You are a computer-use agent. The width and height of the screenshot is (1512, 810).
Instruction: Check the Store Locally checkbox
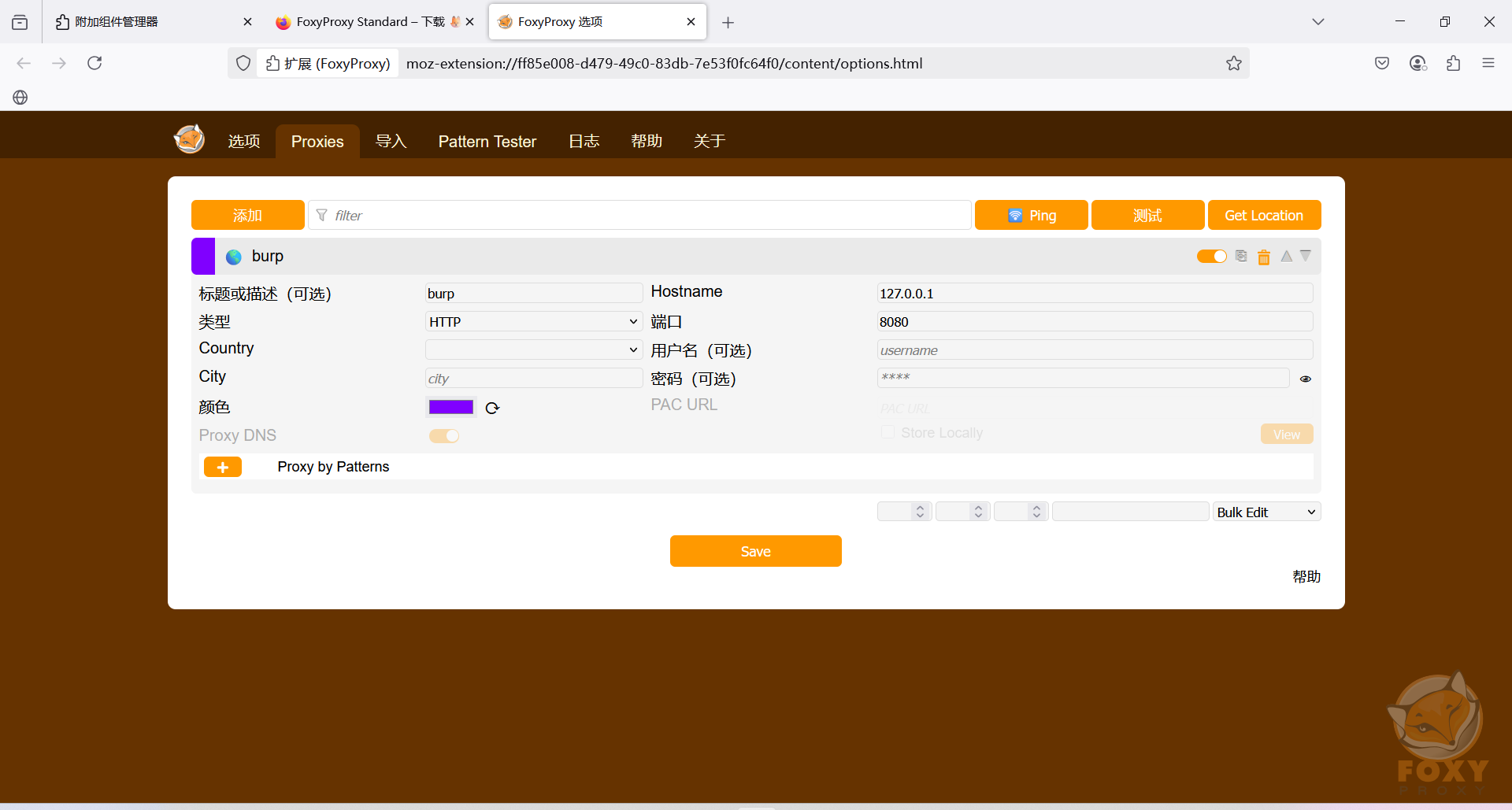pyautogui.click(x=888, y=432)
